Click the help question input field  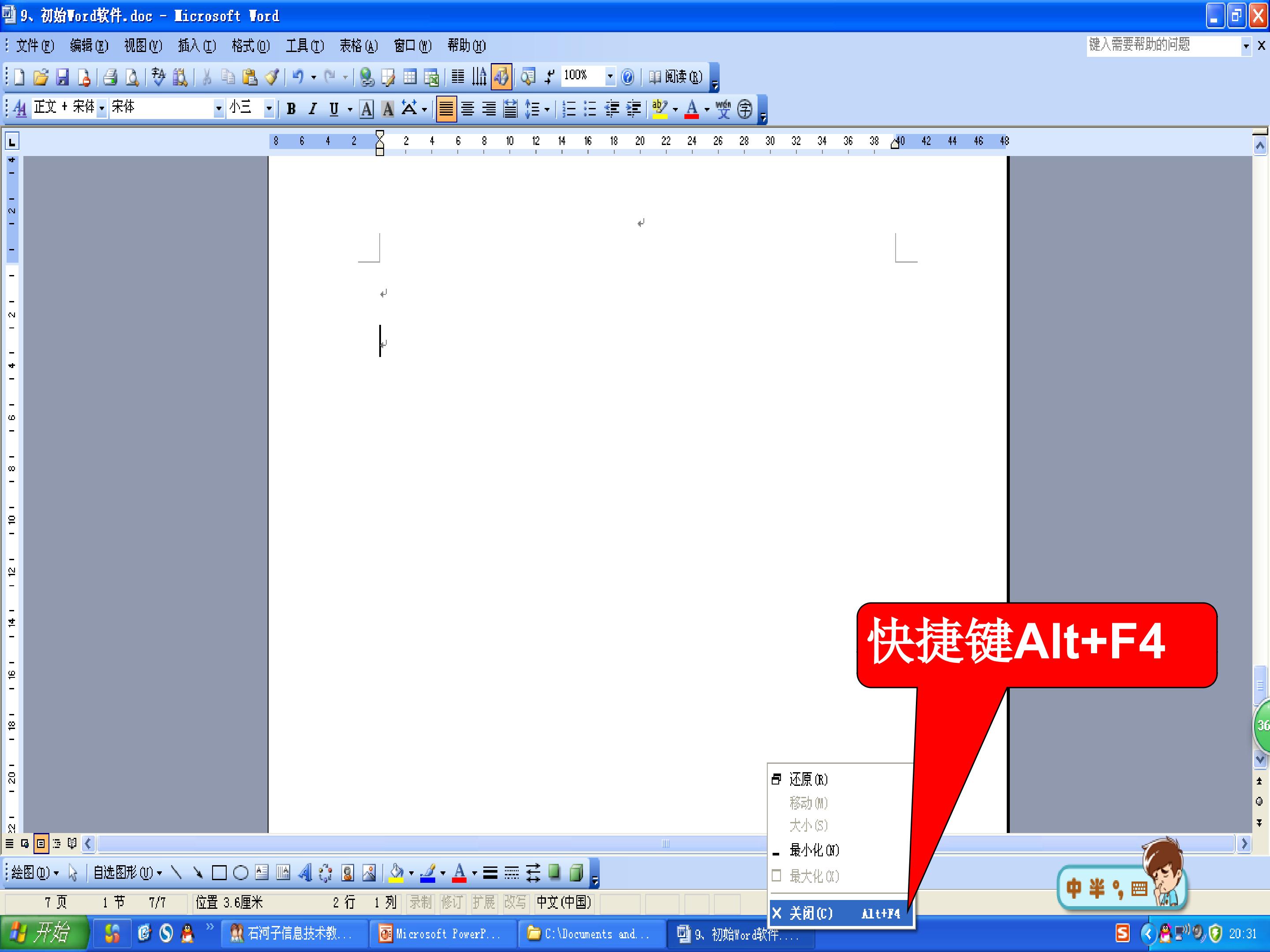coord(1163,45)
